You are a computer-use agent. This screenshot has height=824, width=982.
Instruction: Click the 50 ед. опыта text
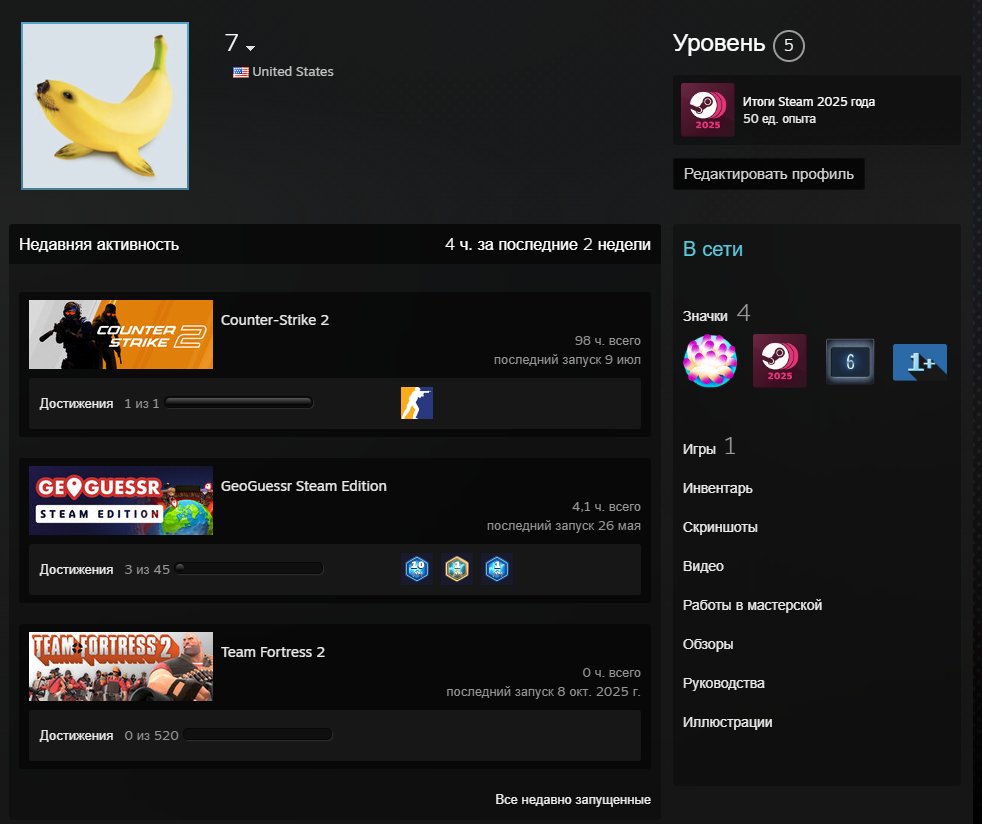[x=779, y=118]
